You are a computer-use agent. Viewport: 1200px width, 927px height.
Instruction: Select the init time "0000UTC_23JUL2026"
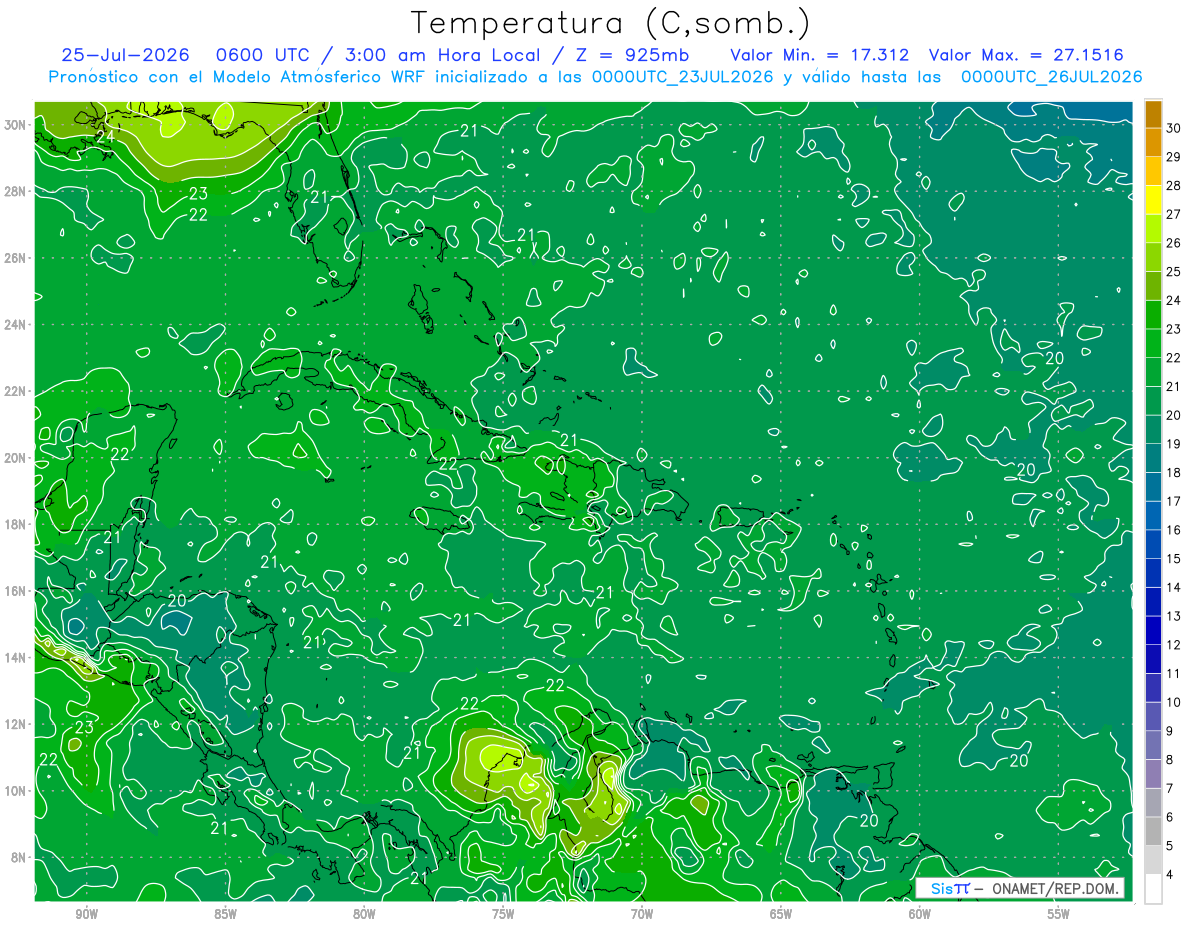click(682, 77)
